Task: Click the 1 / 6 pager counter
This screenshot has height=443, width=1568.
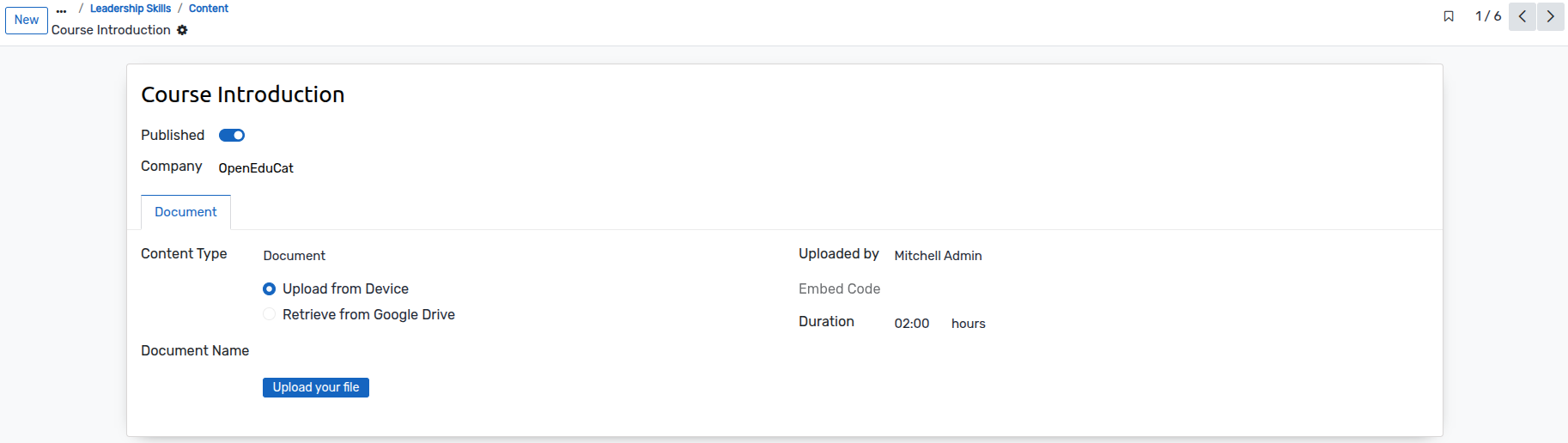Action: [x=1488, y=16]
